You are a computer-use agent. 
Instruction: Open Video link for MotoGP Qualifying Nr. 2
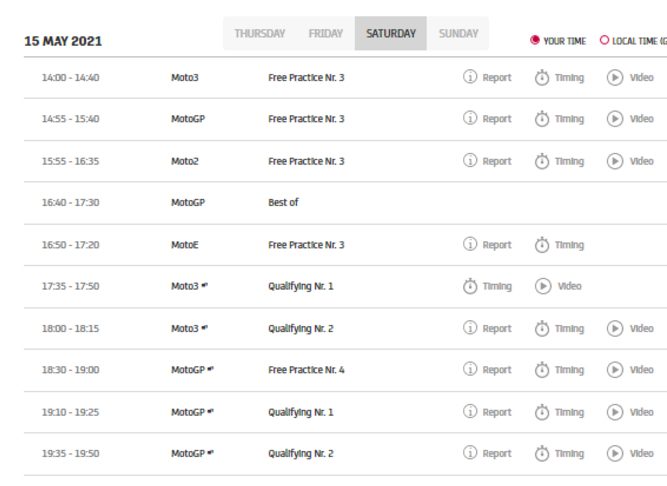(641, 454)
